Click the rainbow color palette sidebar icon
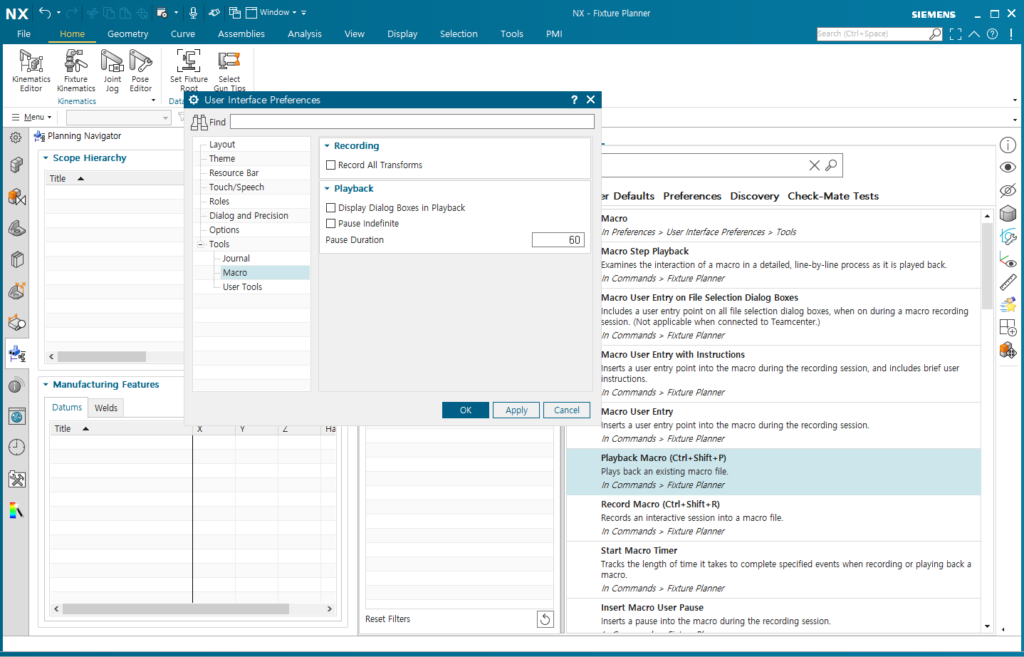Screen dimensions: 1024x657 [x=17, y=511]
